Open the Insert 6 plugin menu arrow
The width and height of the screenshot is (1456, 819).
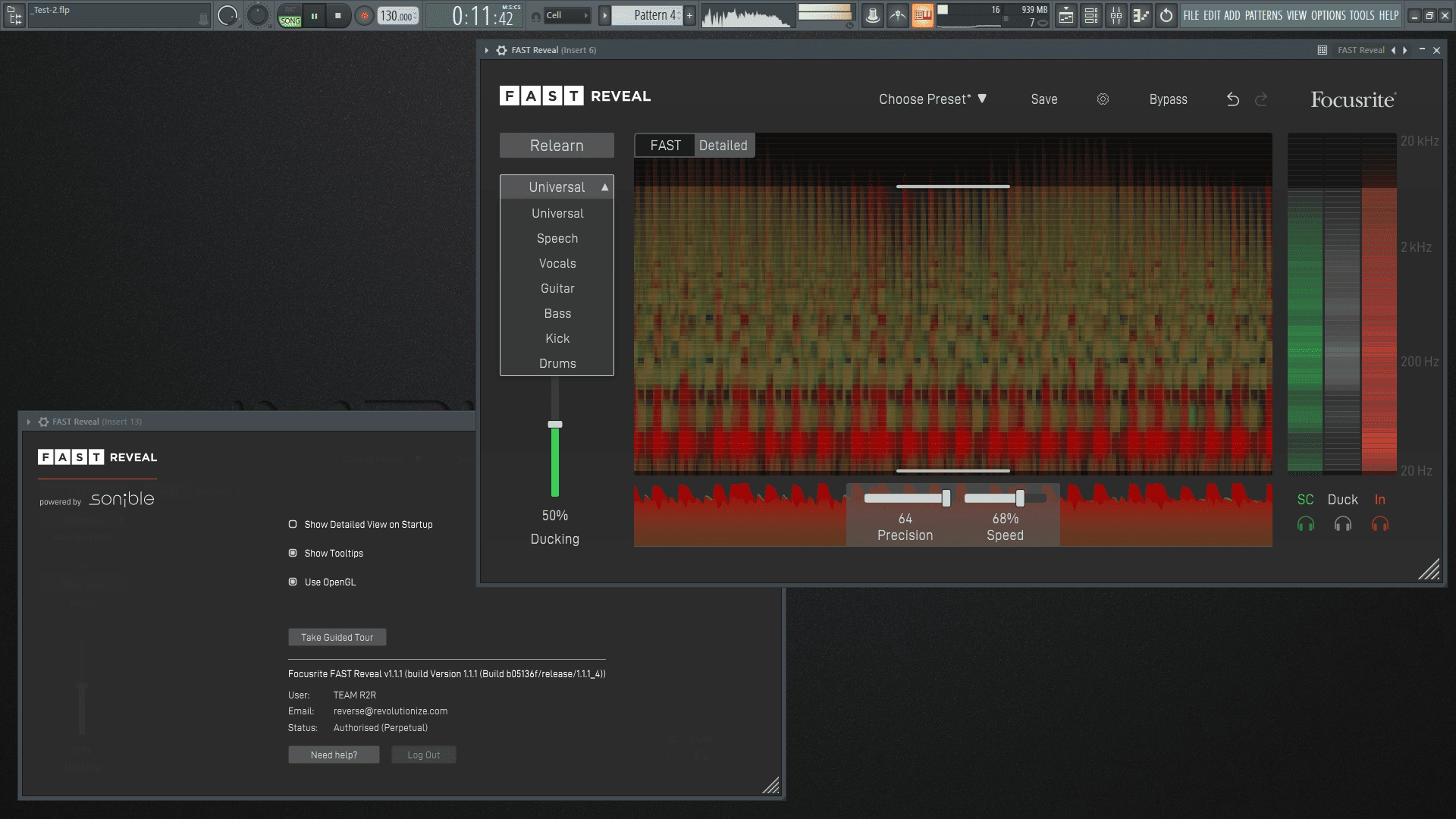[x=487, y=50]
